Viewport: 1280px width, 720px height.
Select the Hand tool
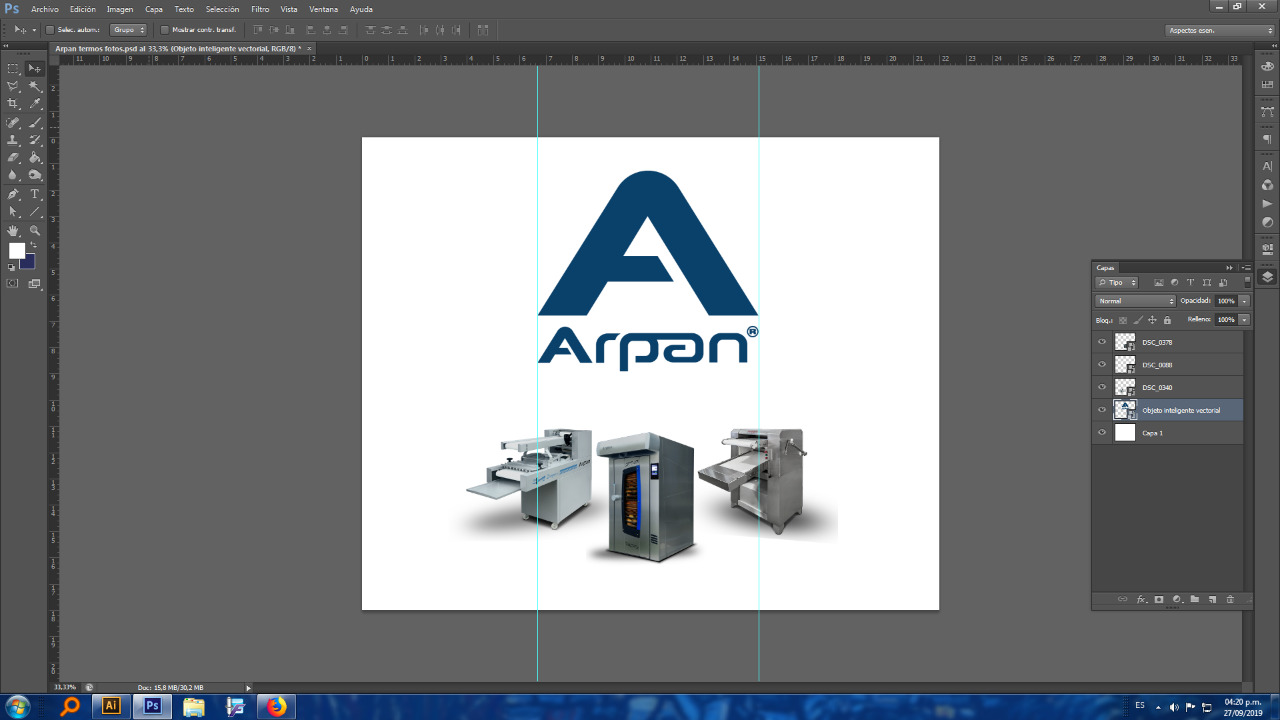(13, 230)
